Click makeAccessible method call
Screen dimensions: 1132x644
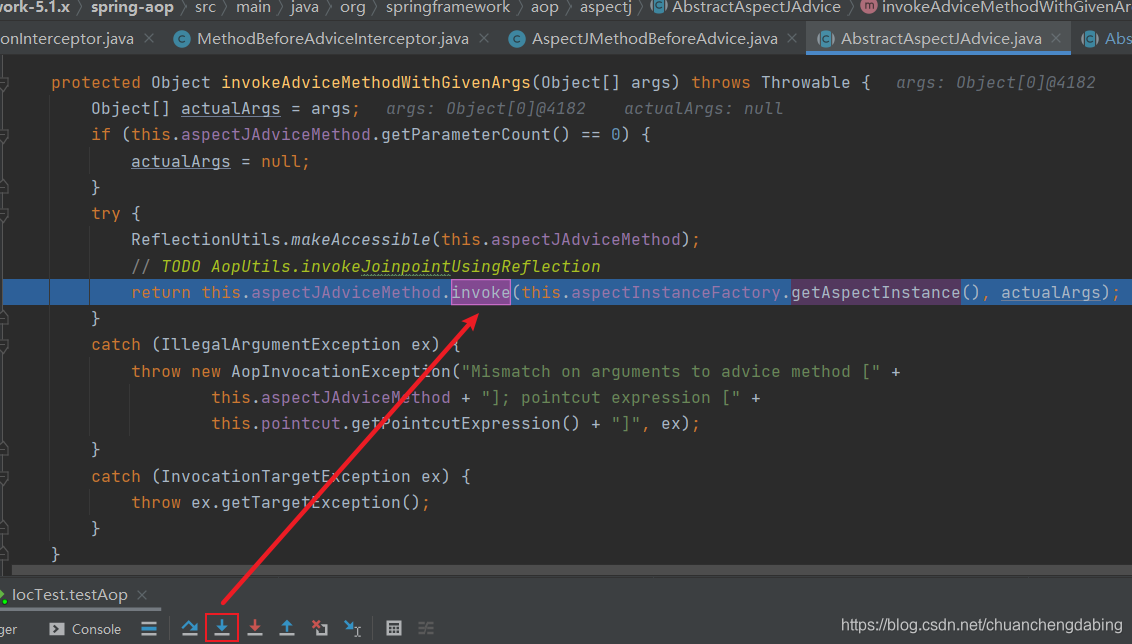coord(361,240)
